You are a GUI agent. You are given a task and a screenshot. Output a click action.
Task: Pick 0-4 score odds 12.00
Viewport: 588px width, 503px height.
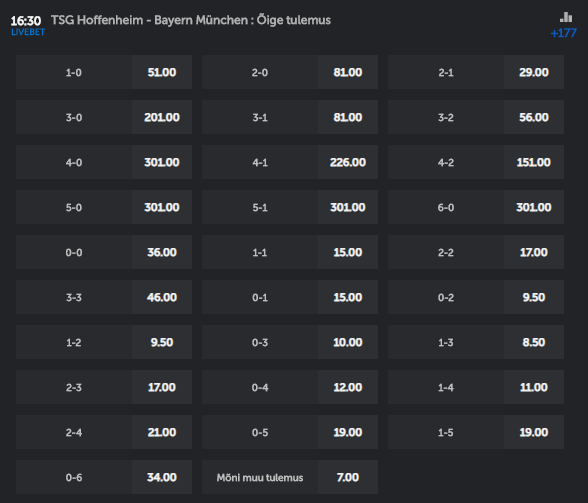click(x=290, y=387)
